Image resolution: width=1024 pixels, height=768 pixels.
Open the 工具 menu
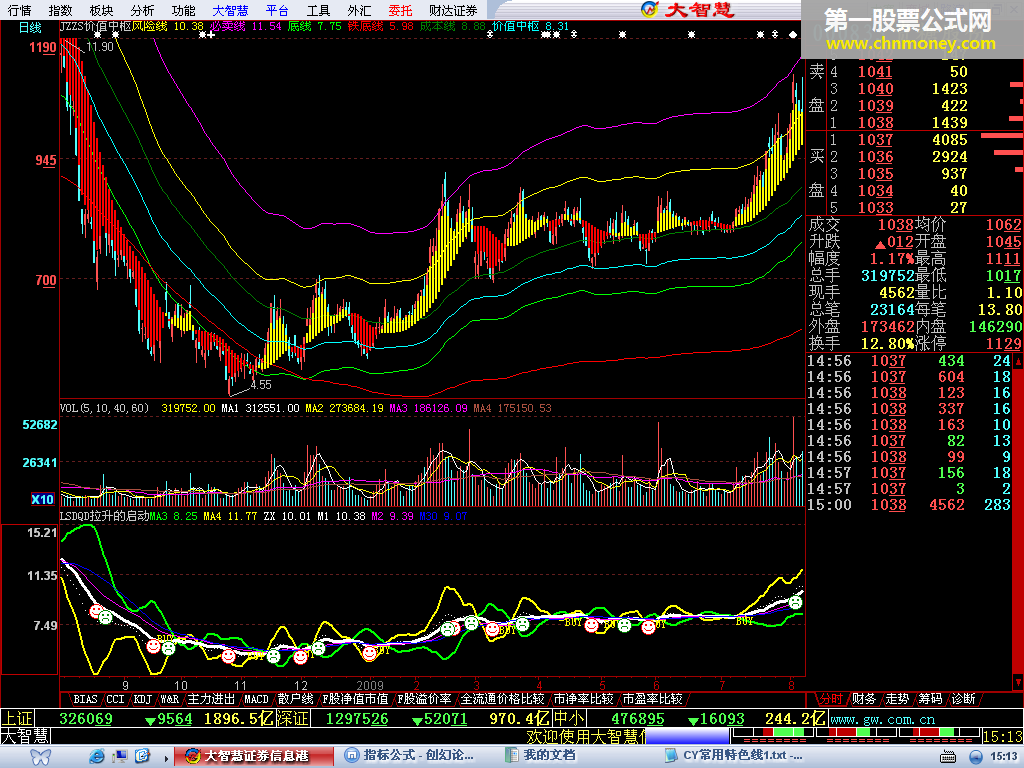tap(318, 10)
